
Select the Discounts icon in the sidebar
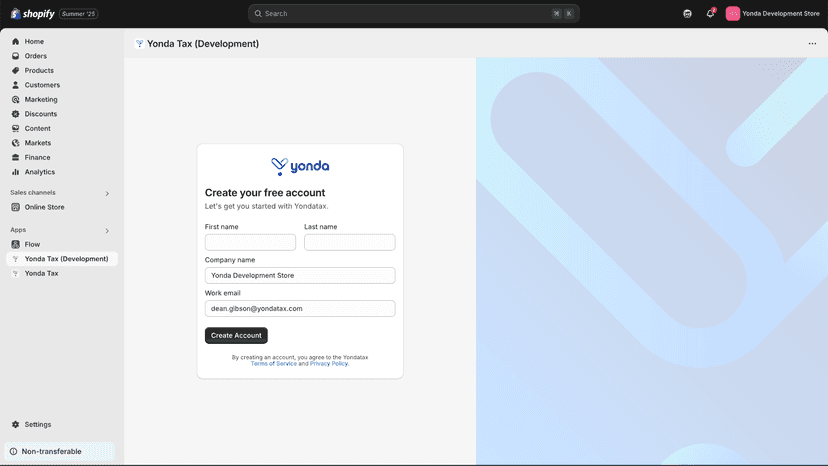coord(15,114)
